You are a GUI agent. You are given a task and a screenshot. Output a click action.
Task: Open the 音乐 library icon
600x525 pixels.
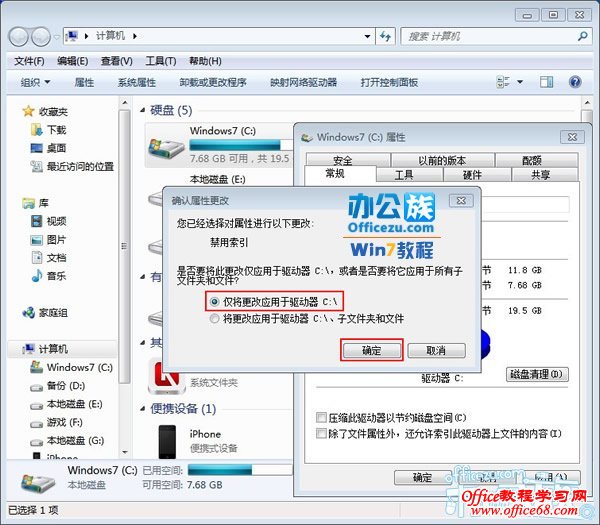coord(37,276)
